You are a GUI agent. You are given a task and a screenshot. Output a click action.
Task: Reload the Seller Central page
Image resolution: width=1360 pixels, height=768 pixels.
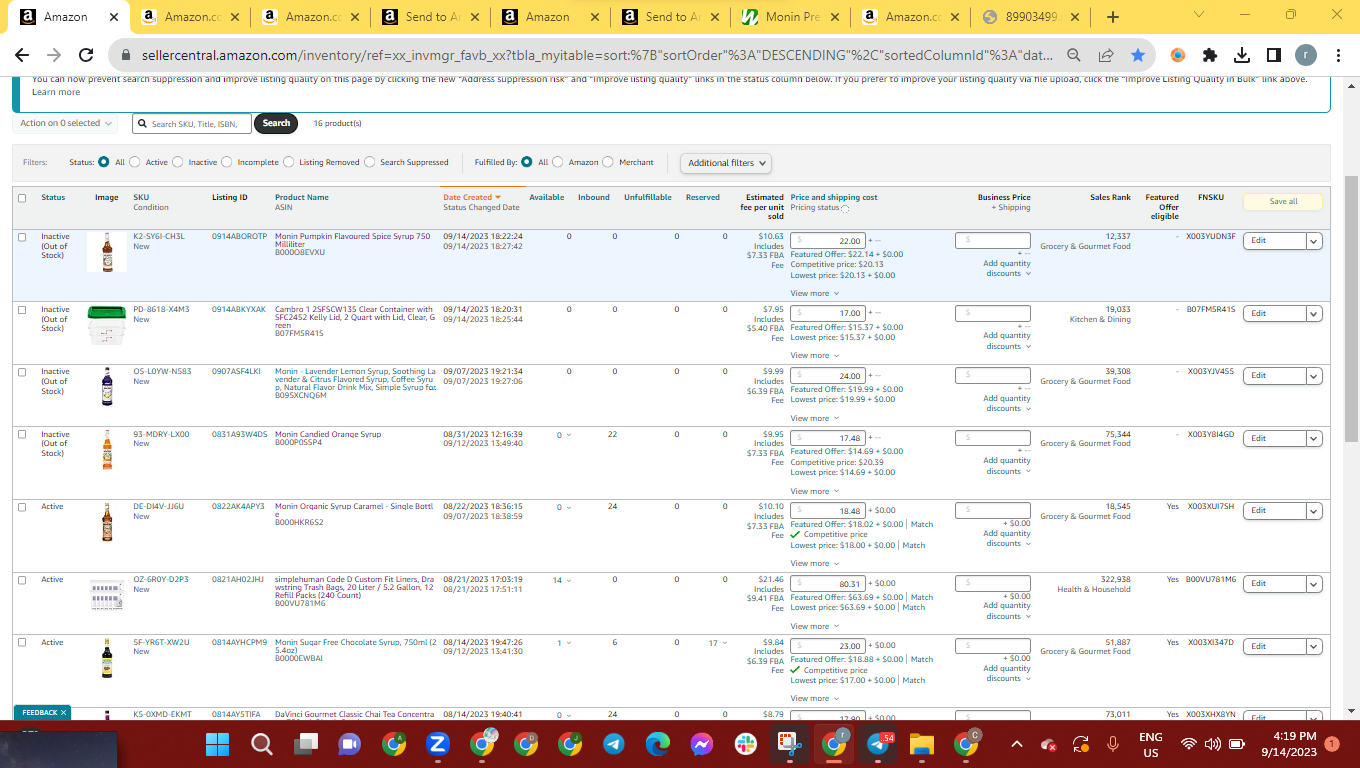coord(86,55)
